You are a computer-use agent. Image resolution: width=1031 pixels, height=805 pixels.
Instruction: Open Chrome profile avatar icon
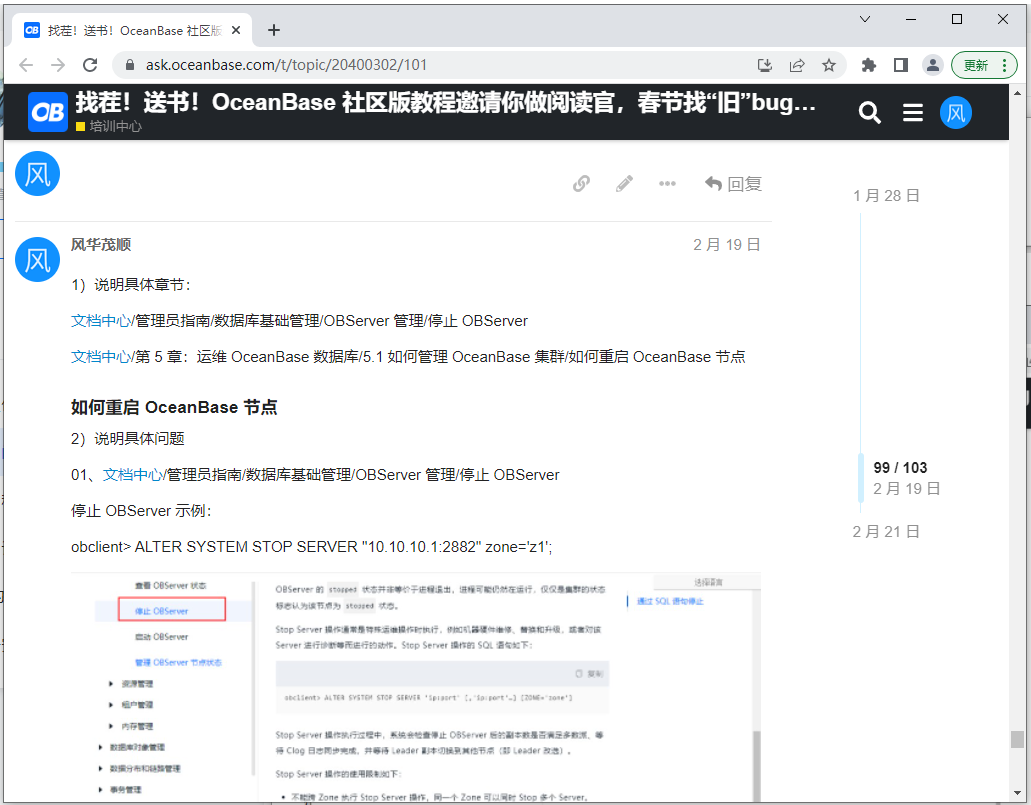pos(932,65)
